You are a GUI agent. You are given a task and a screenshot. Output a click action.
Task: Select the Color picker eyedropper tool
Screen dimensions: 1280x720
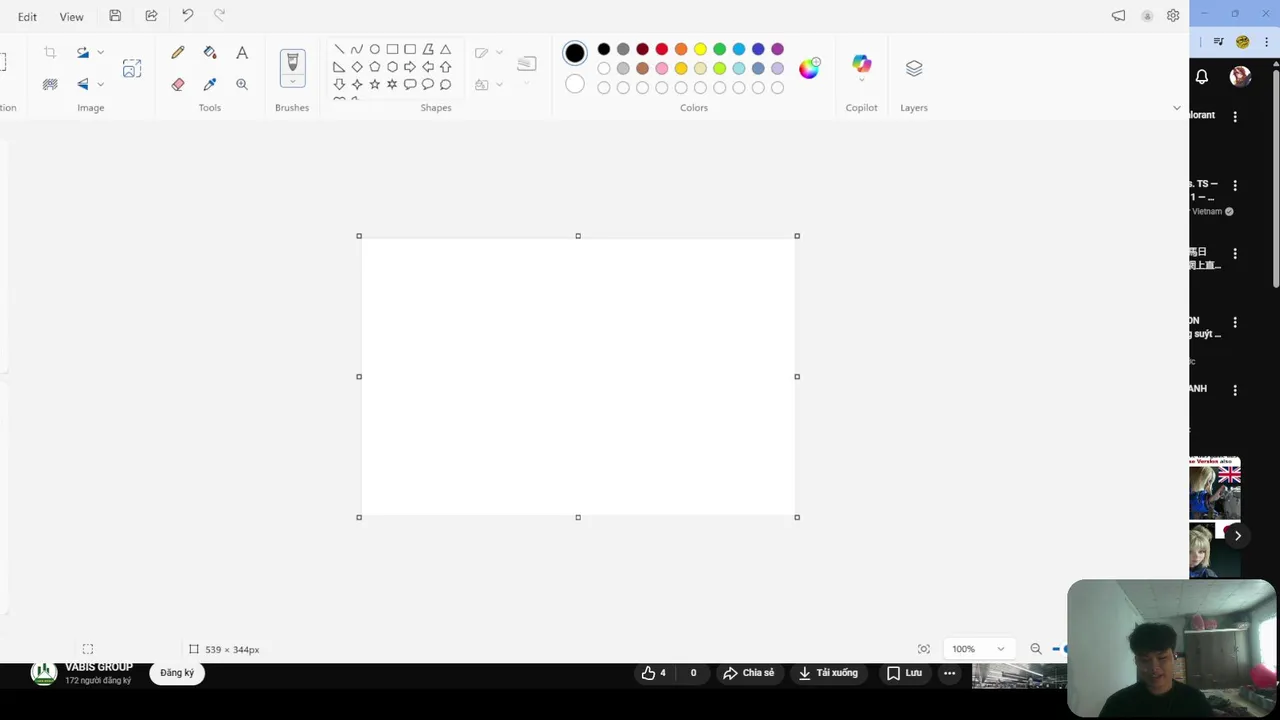pos(210,84)
